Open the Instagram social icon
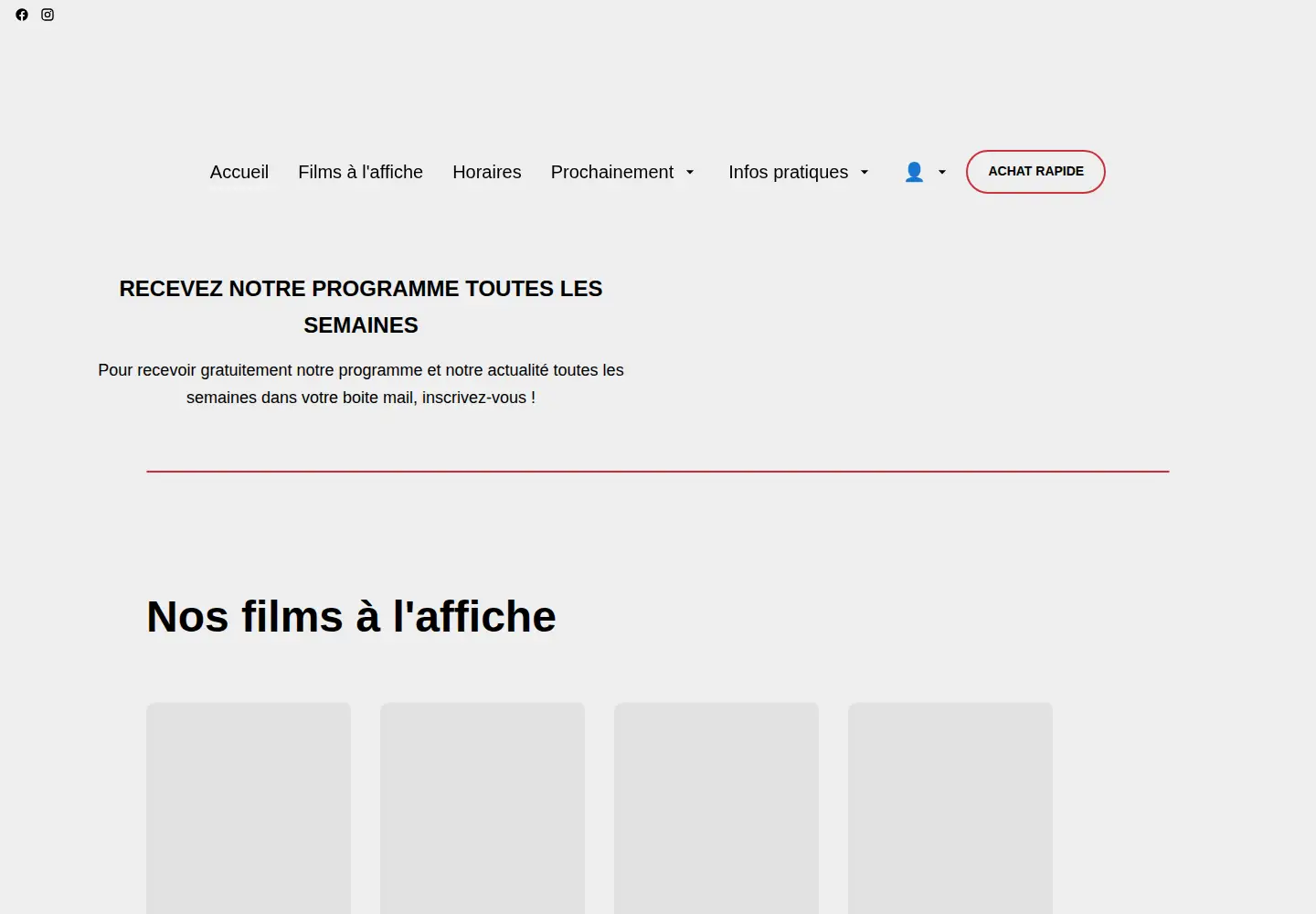 pyautogui.click(x=48, y=15)
